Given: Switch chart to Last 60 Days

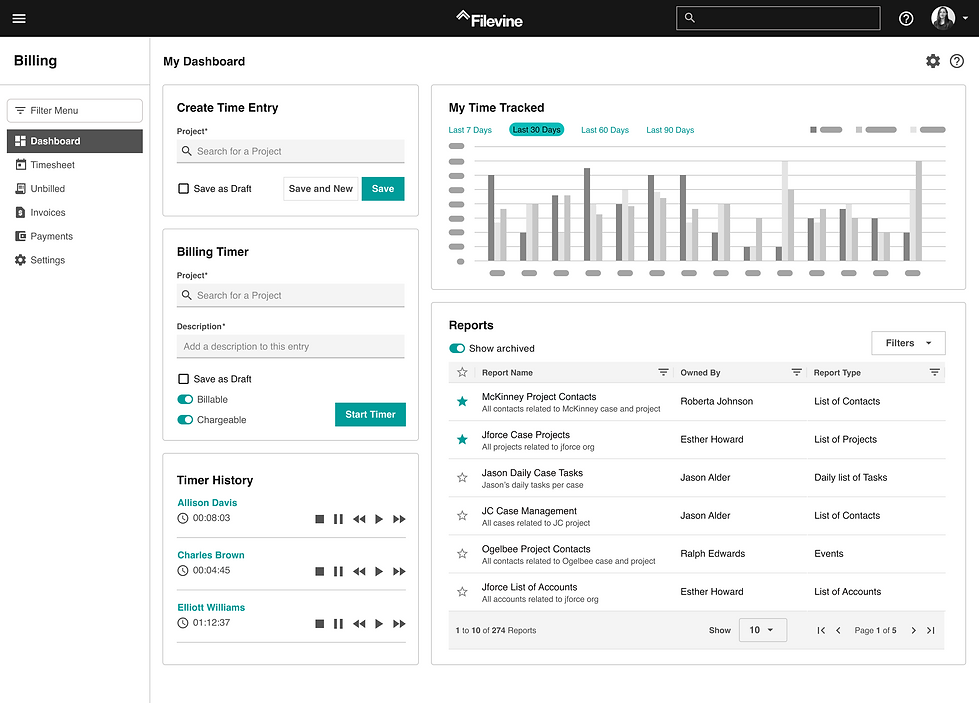Looking at the screenshot, I should [x=605, y=130].
